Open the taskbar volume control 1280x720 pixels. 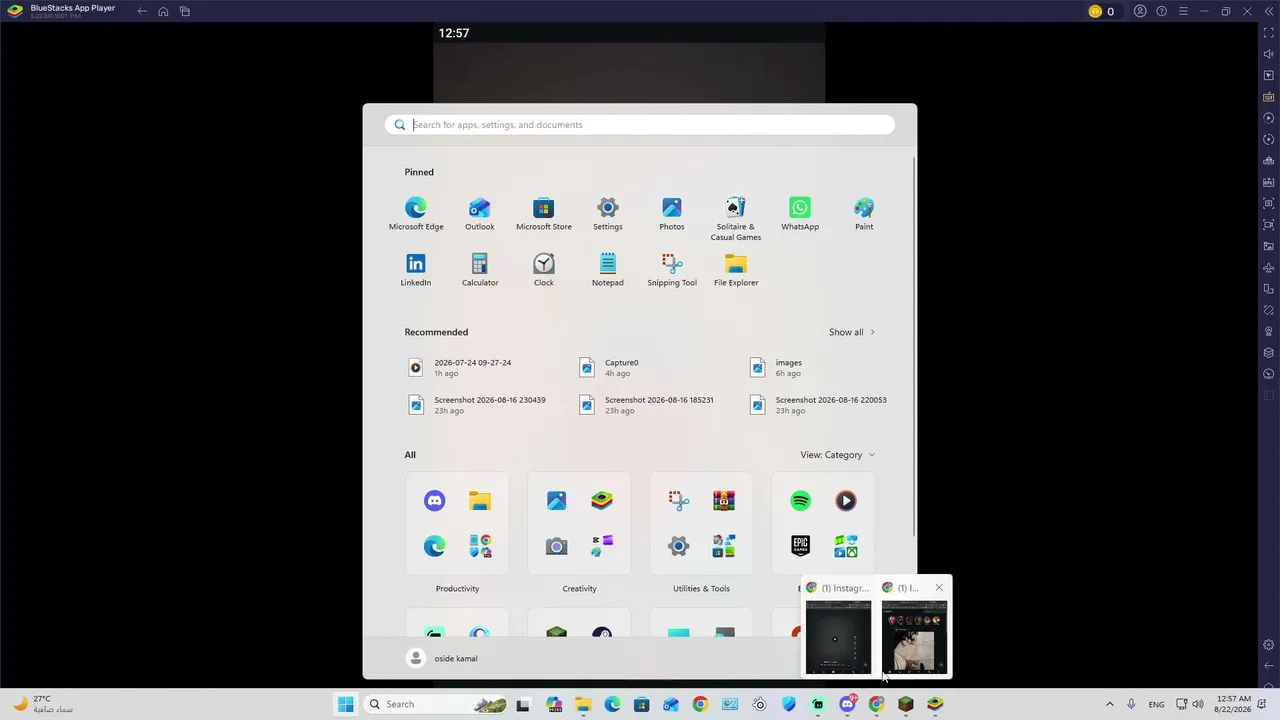pos(1198,704)
